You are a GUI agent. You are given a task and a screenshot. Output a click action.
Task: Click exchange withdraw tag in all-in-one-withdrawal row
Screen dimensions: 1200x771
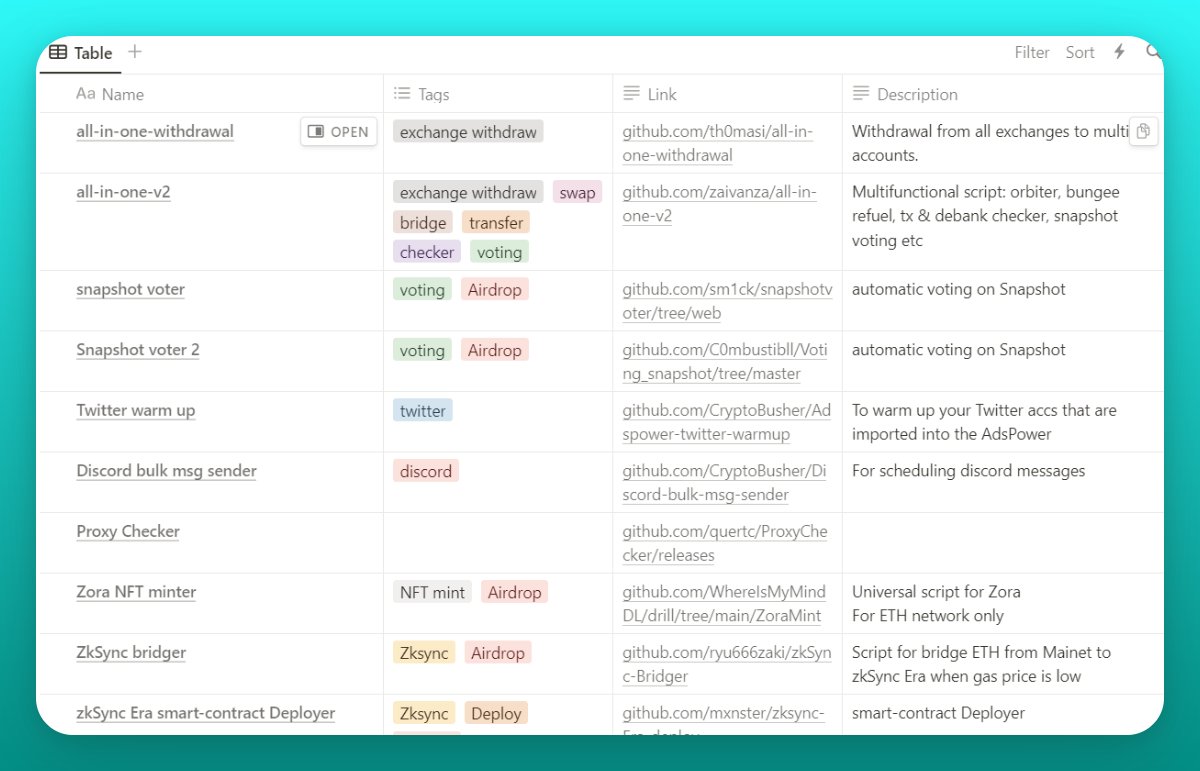tap(468, 131)
